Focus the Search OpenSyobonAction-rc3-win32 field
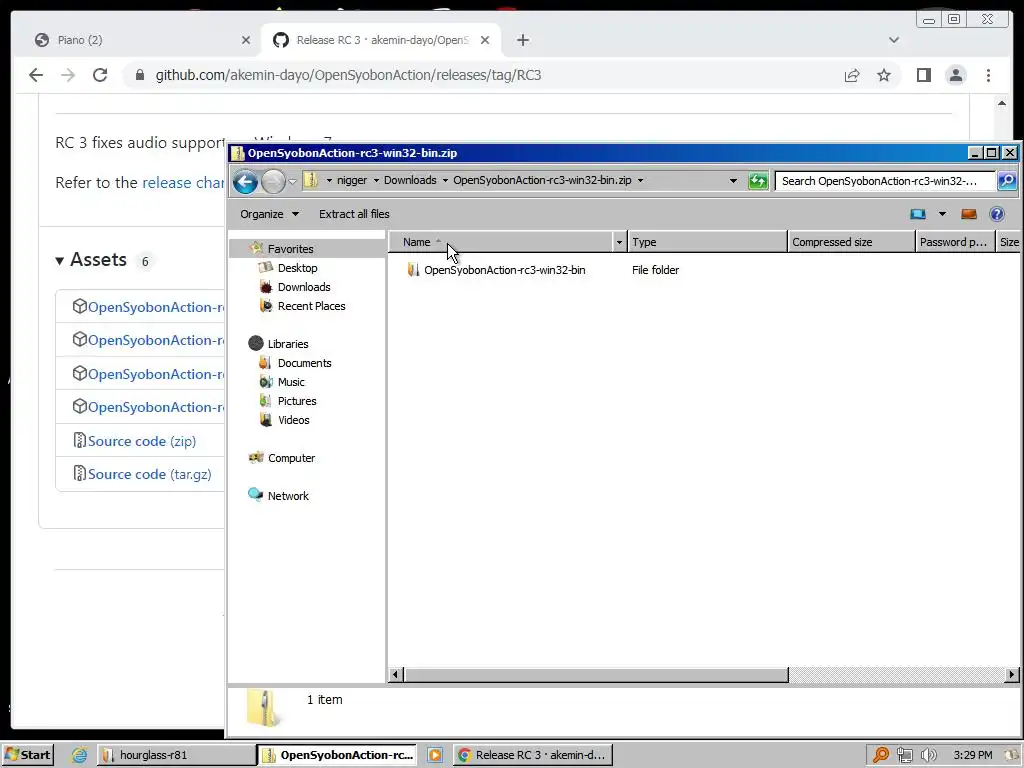 tap(884, 181)
